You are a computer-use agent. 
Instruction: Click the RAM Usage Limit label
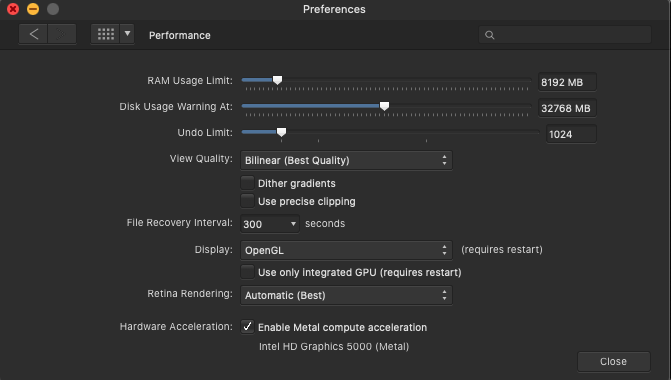point(190,80)
